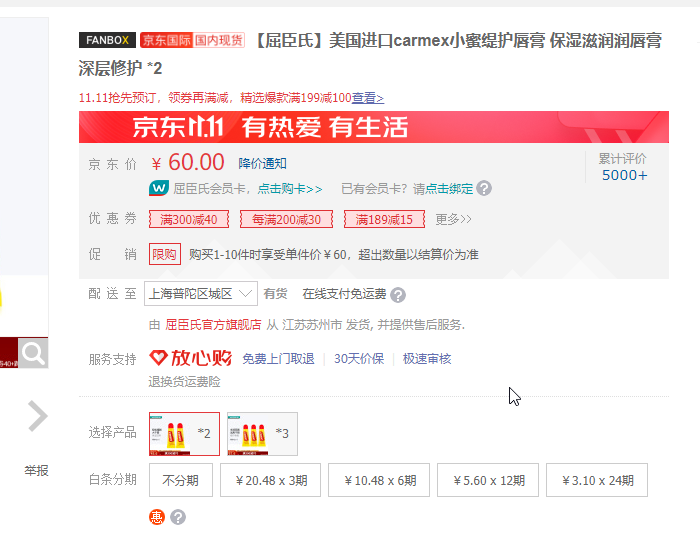Click the help icon beside 点击绑定
Viewport: 700px width, 542px height.
[x=484, y=188]
